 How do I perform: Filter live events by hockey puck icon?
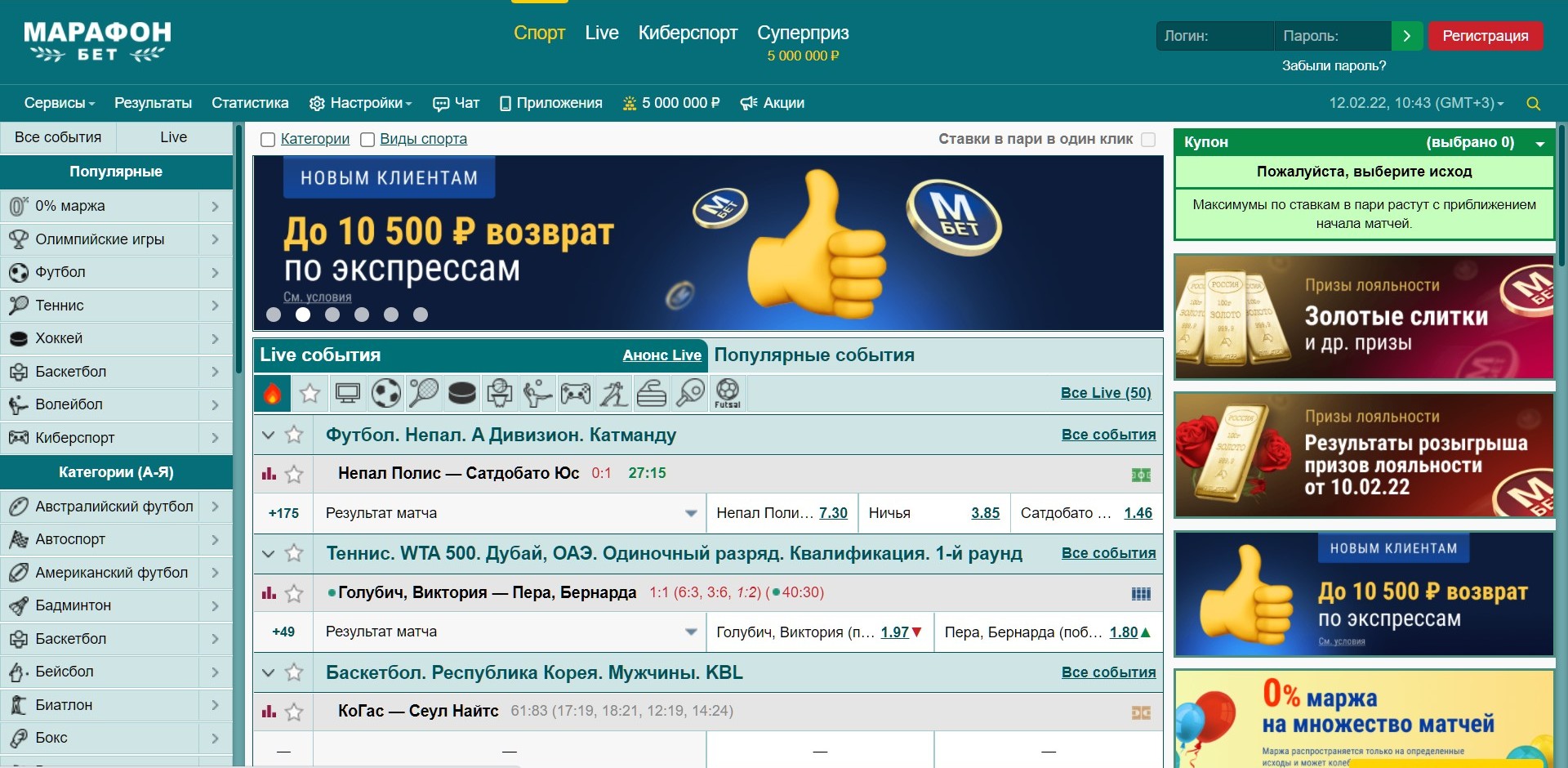click(x=461, y=393)
